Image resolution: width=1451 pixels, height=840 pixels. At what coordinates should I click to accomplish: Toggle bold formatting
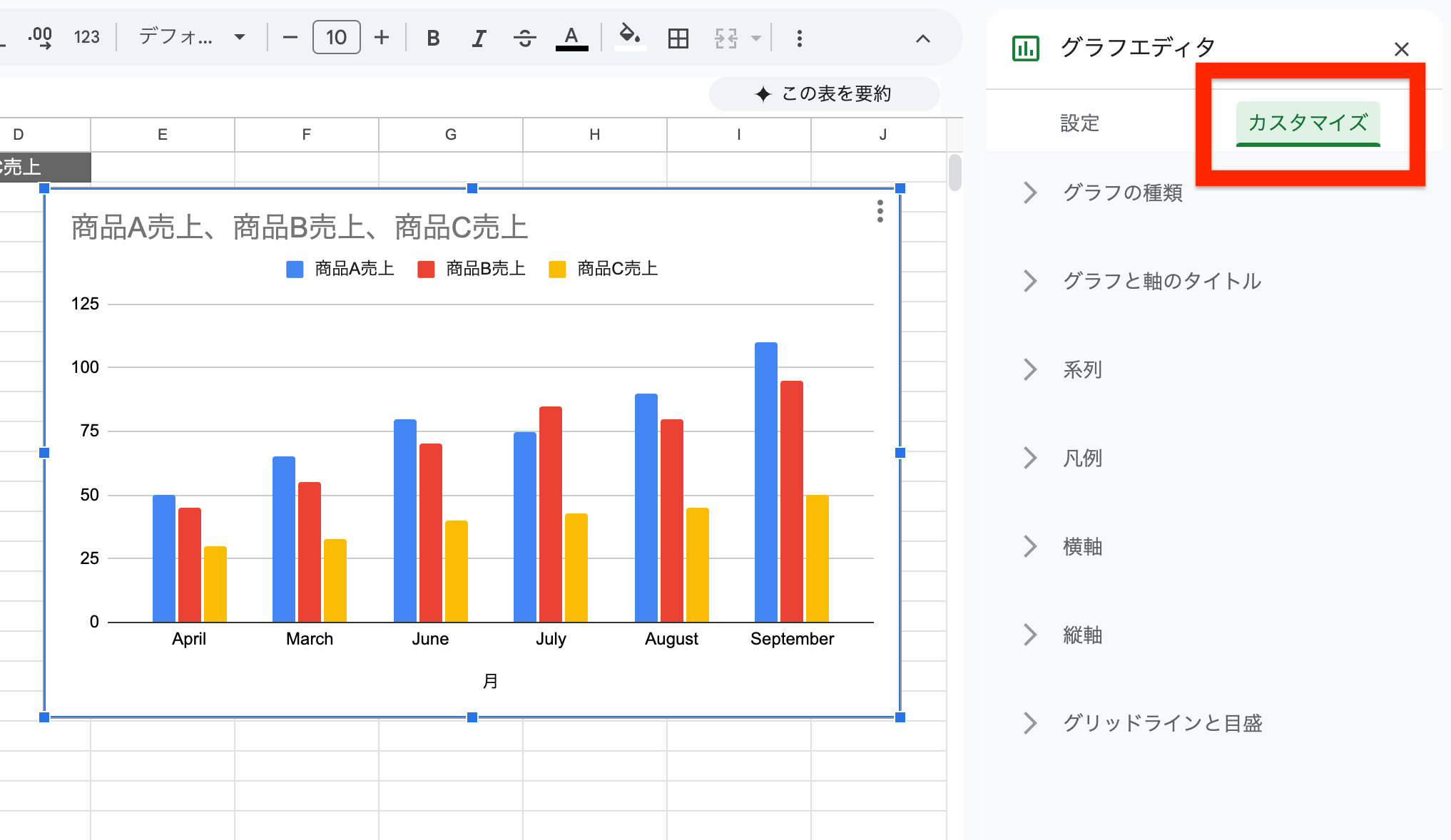pos(432,37)
